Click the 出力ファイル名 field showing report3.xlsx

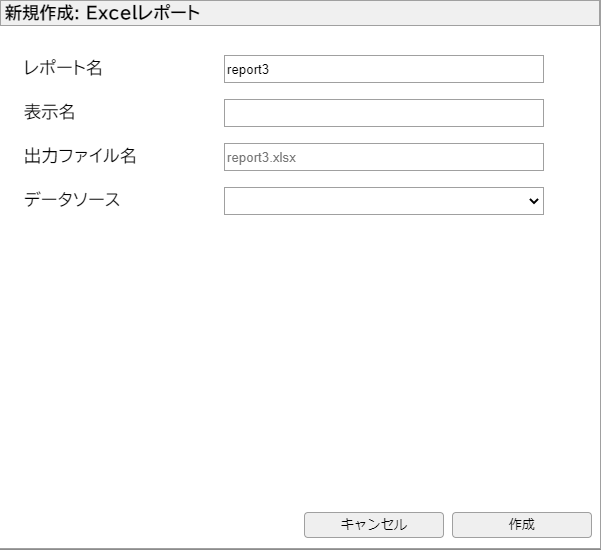coord(383,157)
